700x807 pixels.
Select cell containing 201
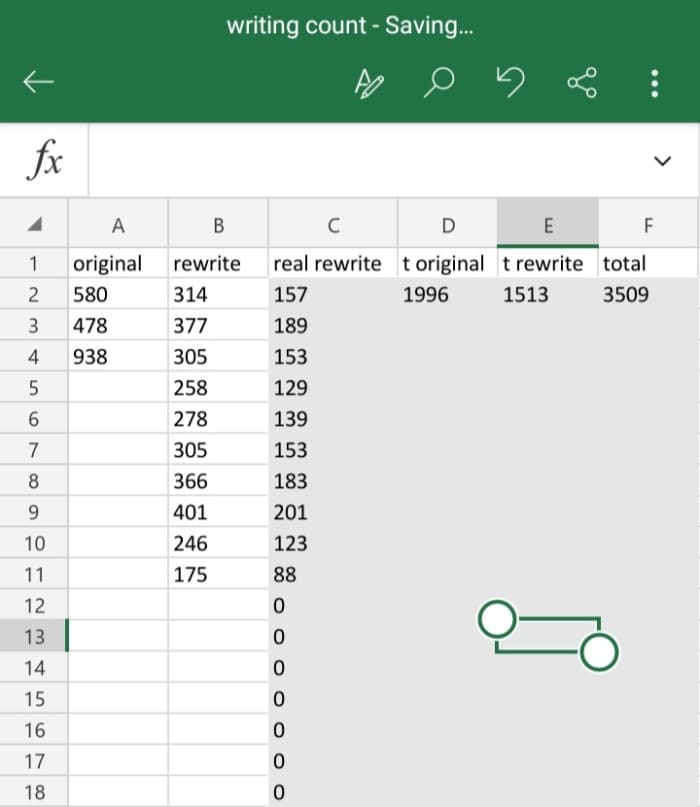tap(333, 512)
